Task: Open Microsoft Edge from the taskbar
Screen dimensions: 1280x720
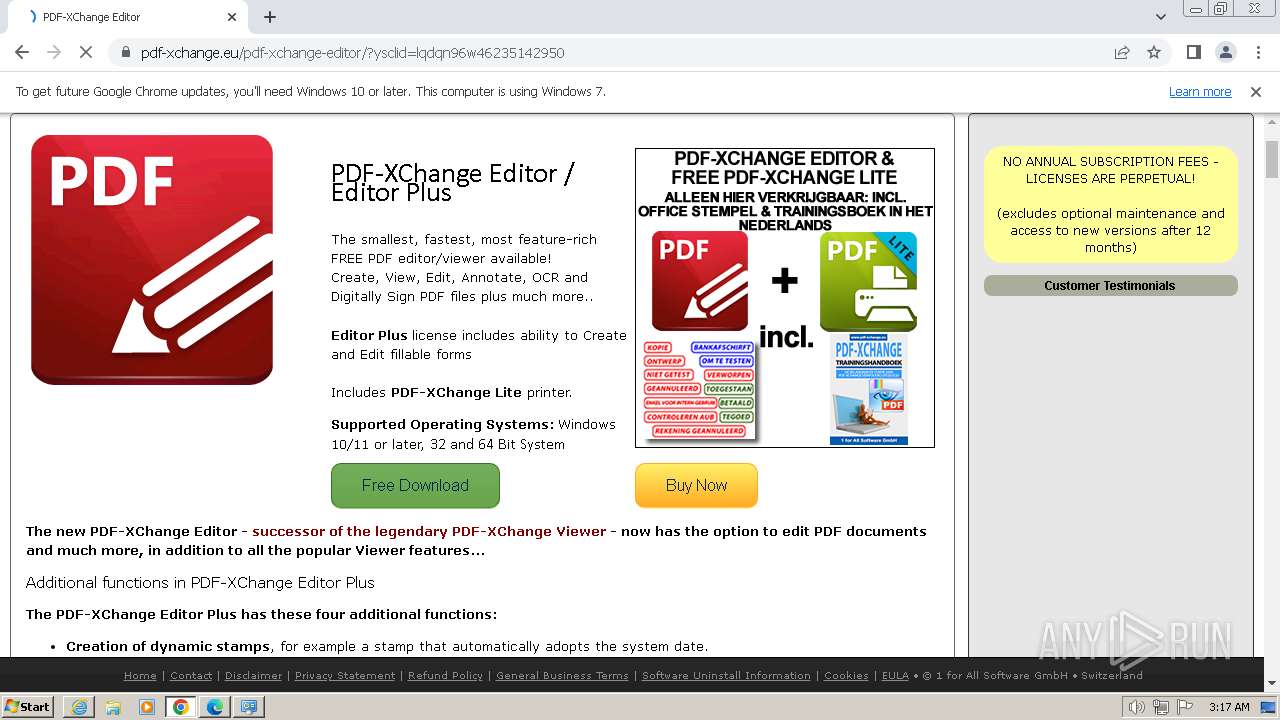Action: click(215, 707)
